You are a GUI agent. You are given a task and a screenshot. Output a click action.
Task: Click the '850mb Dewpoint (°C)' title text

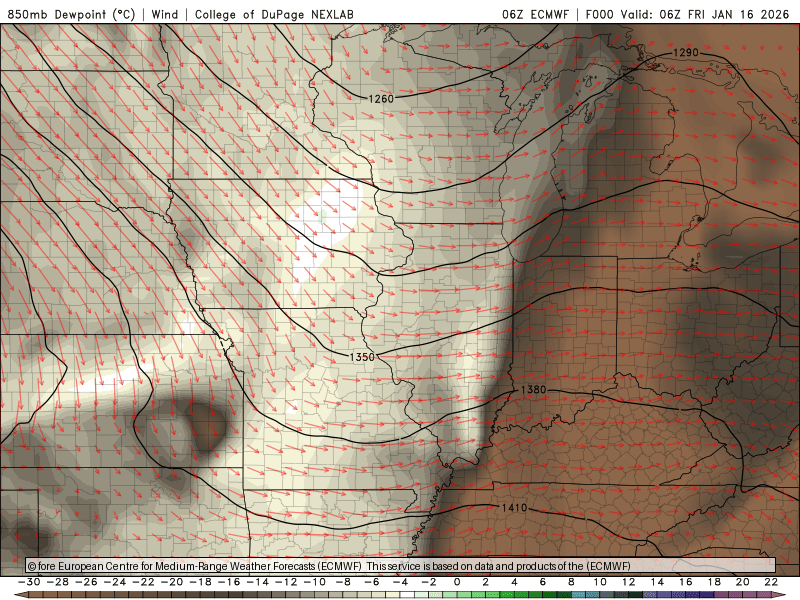click(71, 14)
